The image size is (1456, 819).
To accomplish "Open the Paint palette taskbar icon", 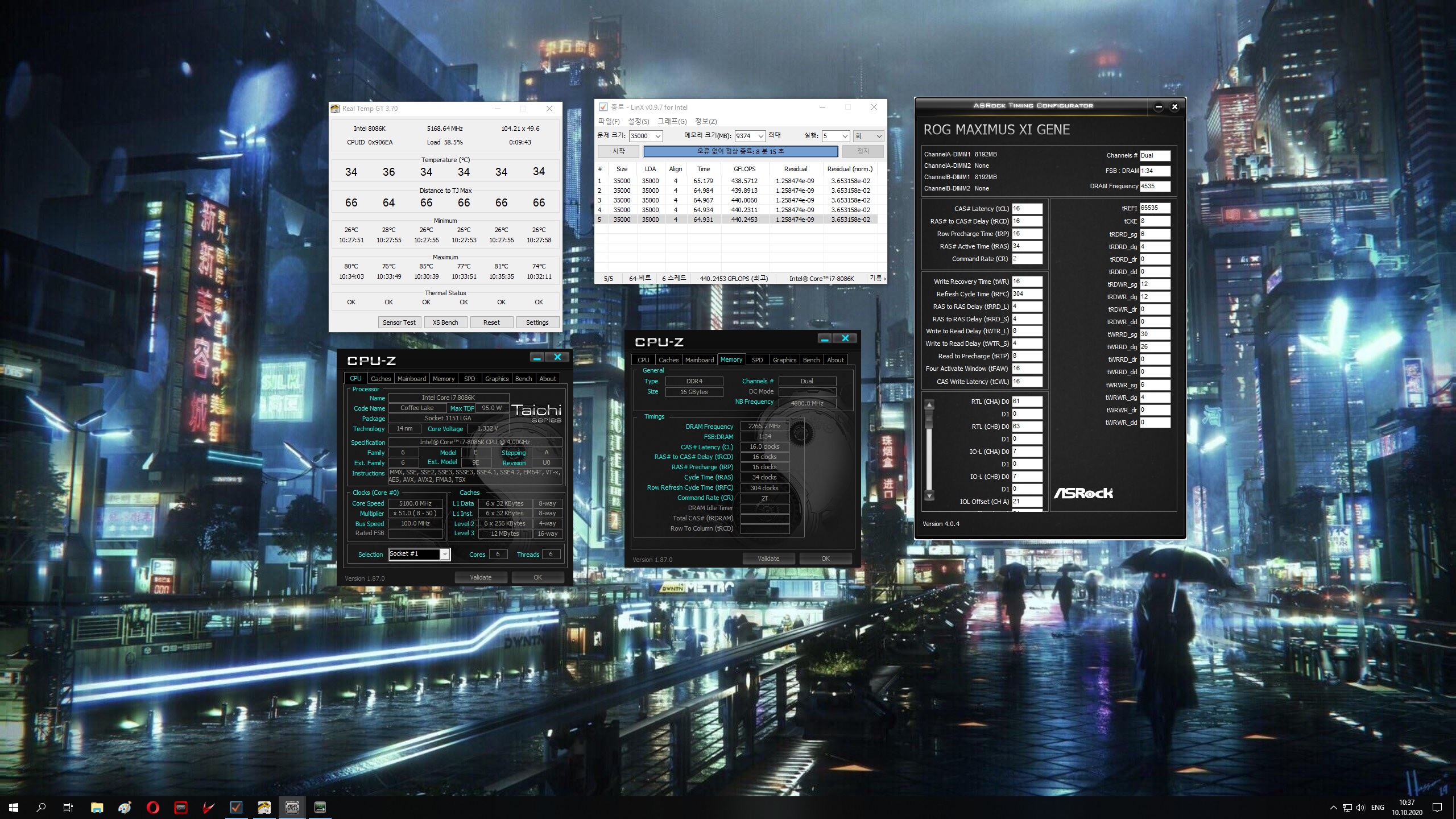I will coord(125,807).
